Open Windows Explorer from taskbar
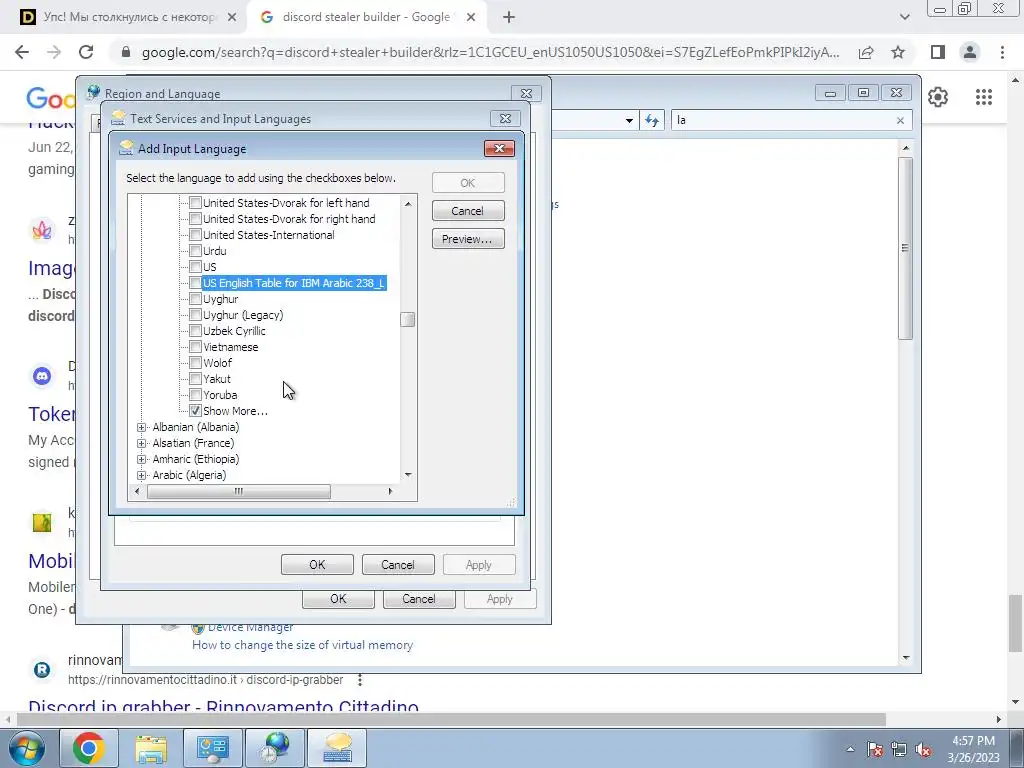This screenshot has width=1024, height=768. coord(151,748)
